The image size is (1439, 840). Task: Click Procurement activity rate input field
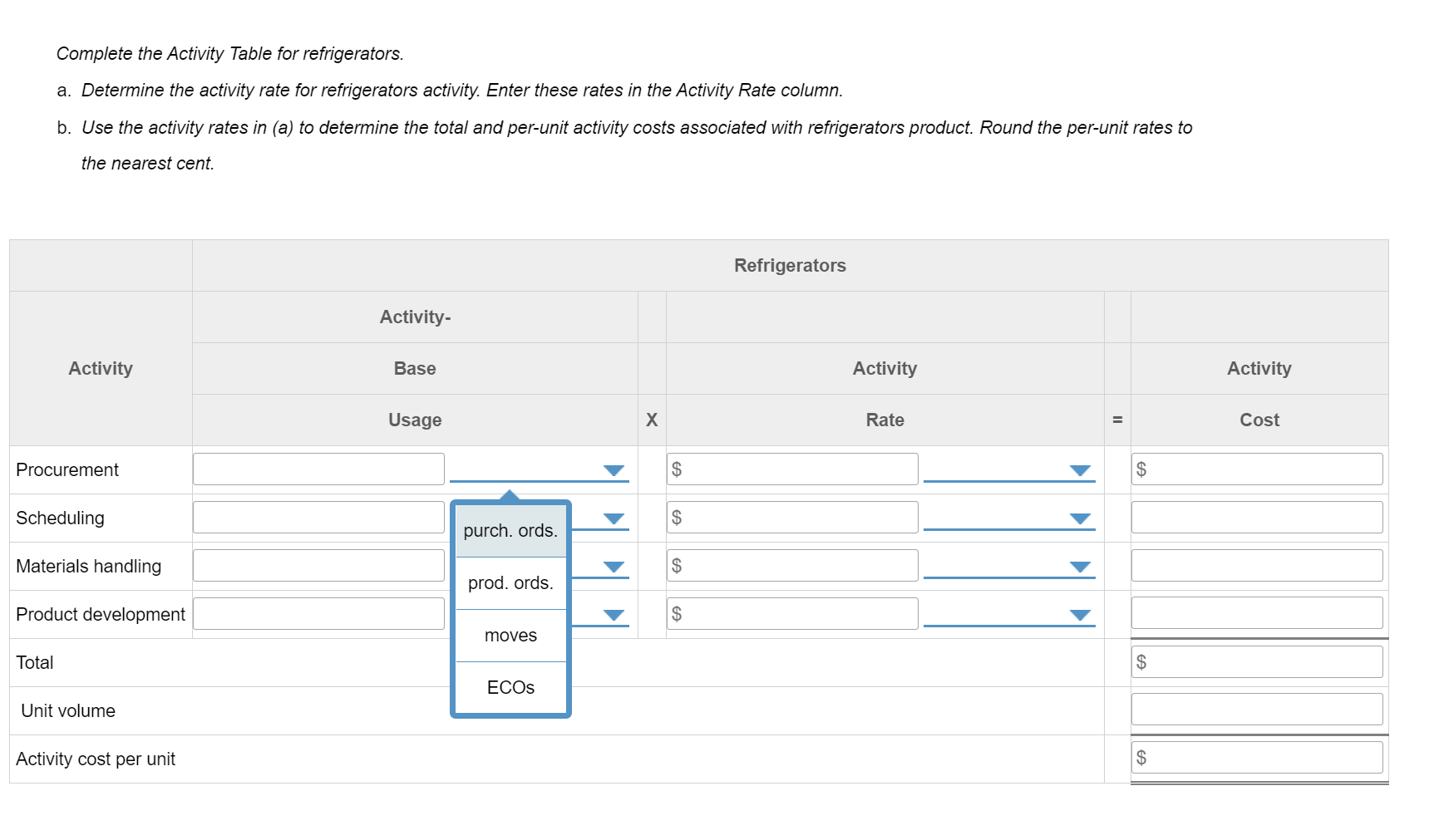pos(798,469)
